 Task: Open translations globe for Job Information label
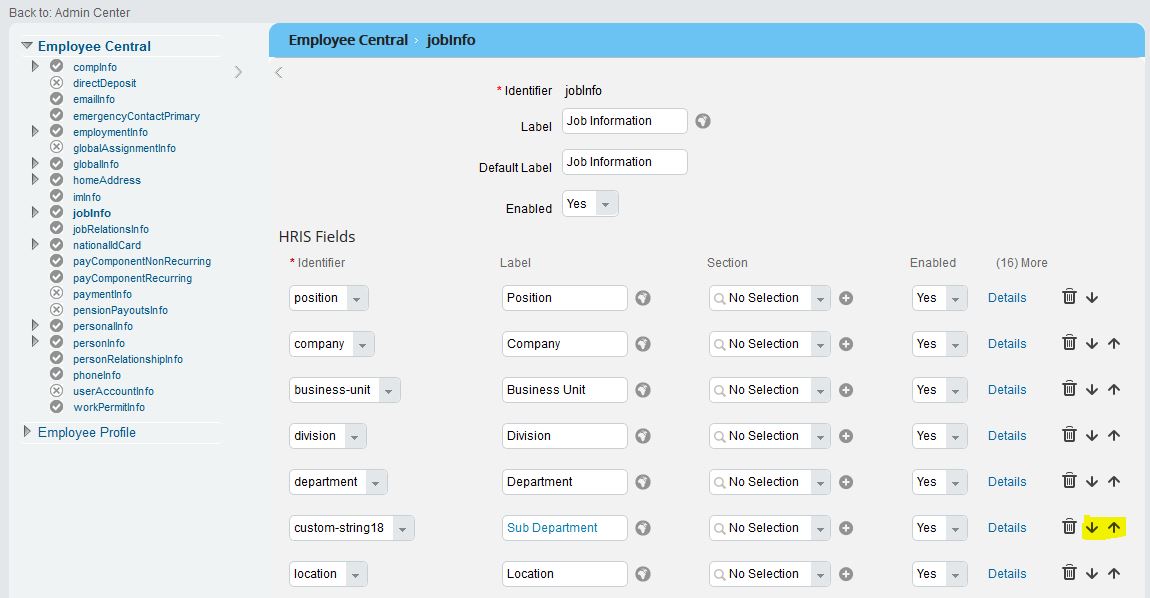coord(703,121)
